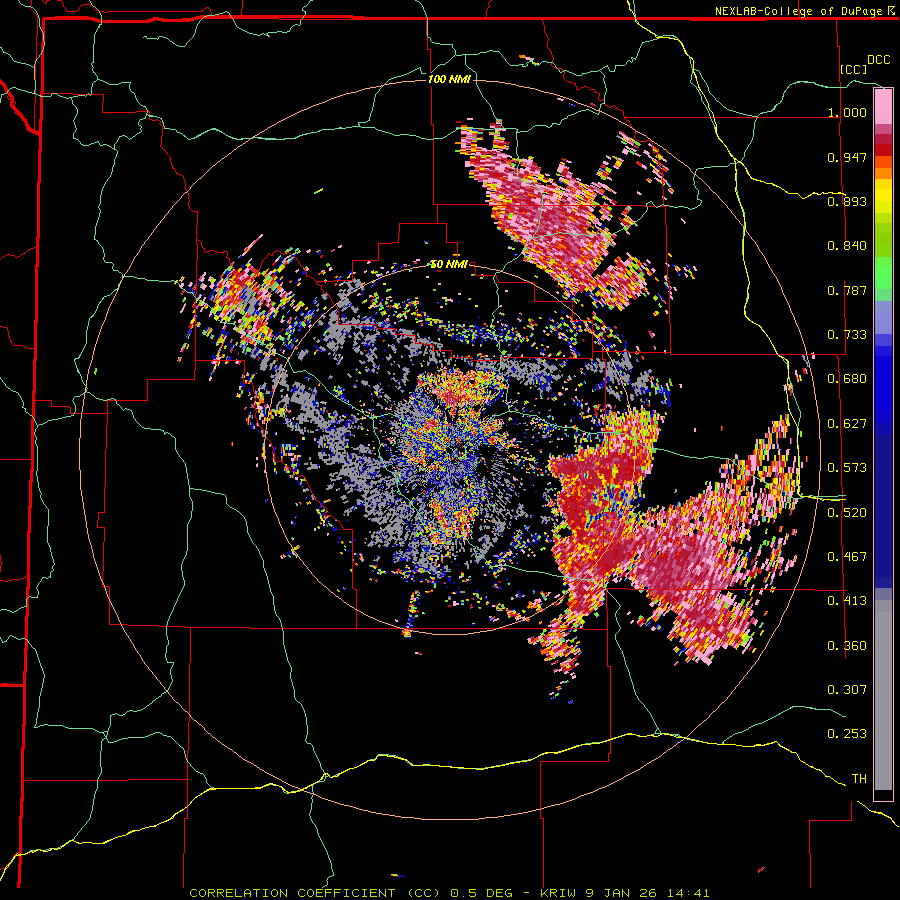Screen dimensions: 900x900
Task: Pick the lavender color bar segment
Action: pyautogui.click(x=883, y=317)
